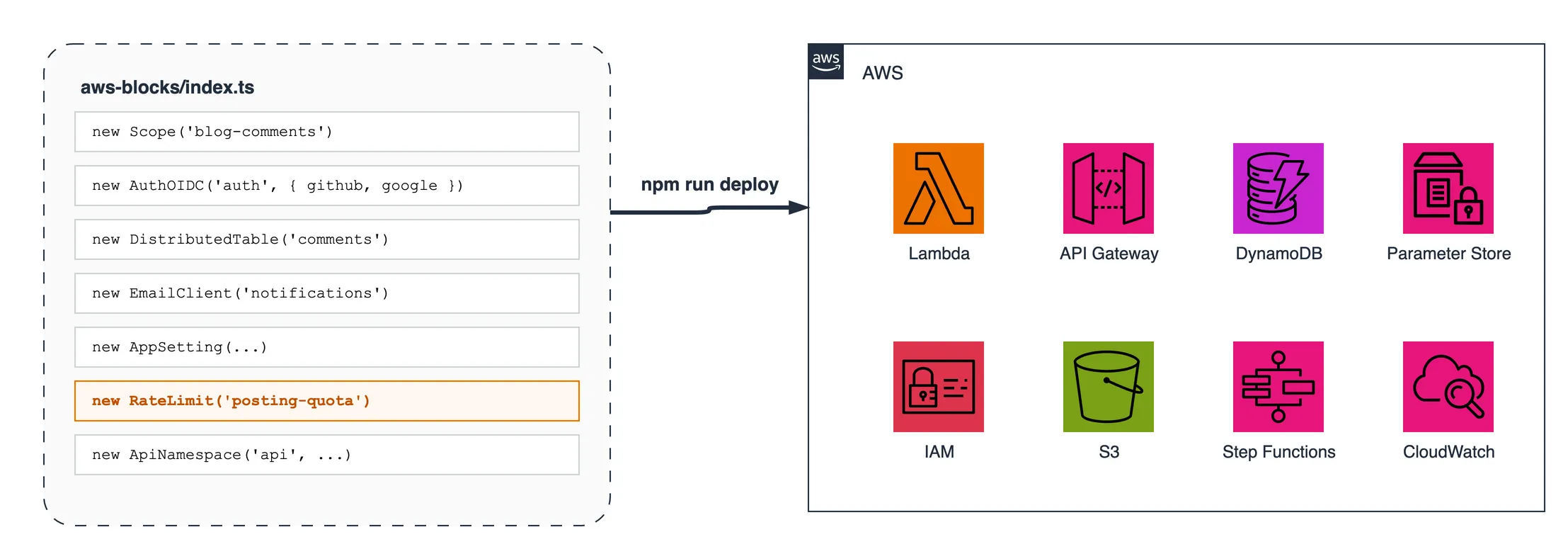The height and width of the screenshot is (549, 1568).
Task: Click the highlighted RateLimit('posting-quota') block
Action: point(327,401)
